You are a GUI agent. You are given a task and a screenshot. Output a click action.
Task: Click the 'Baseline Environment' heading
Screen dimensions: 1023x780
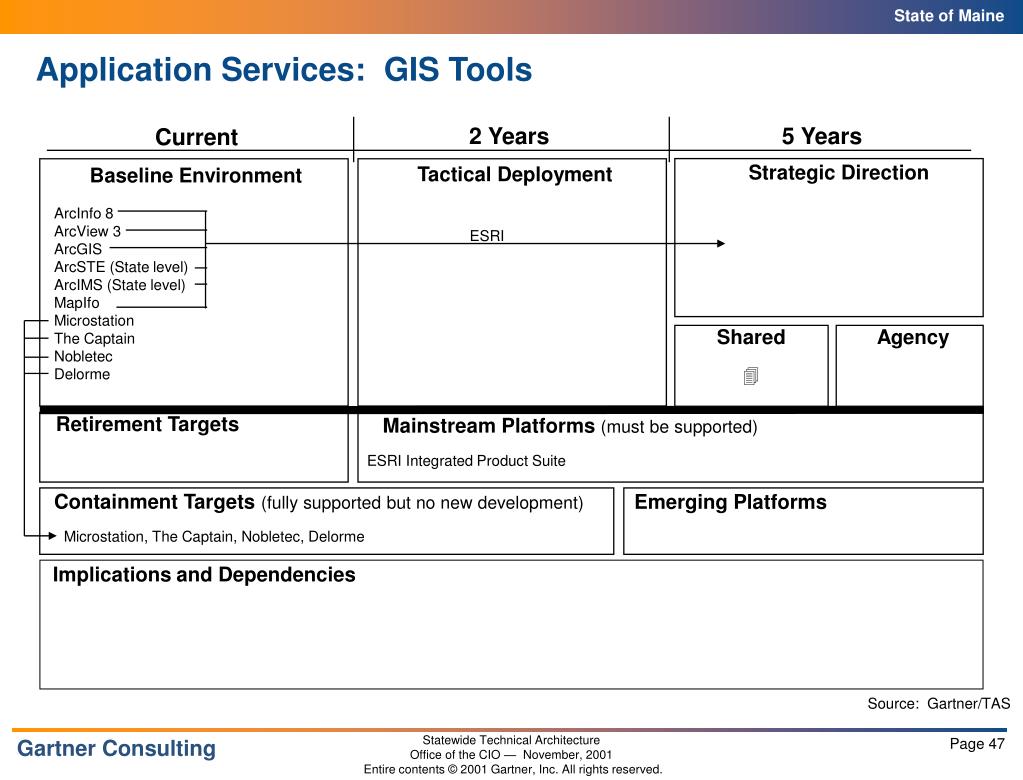pyautogui.click(x=196, y=175)
